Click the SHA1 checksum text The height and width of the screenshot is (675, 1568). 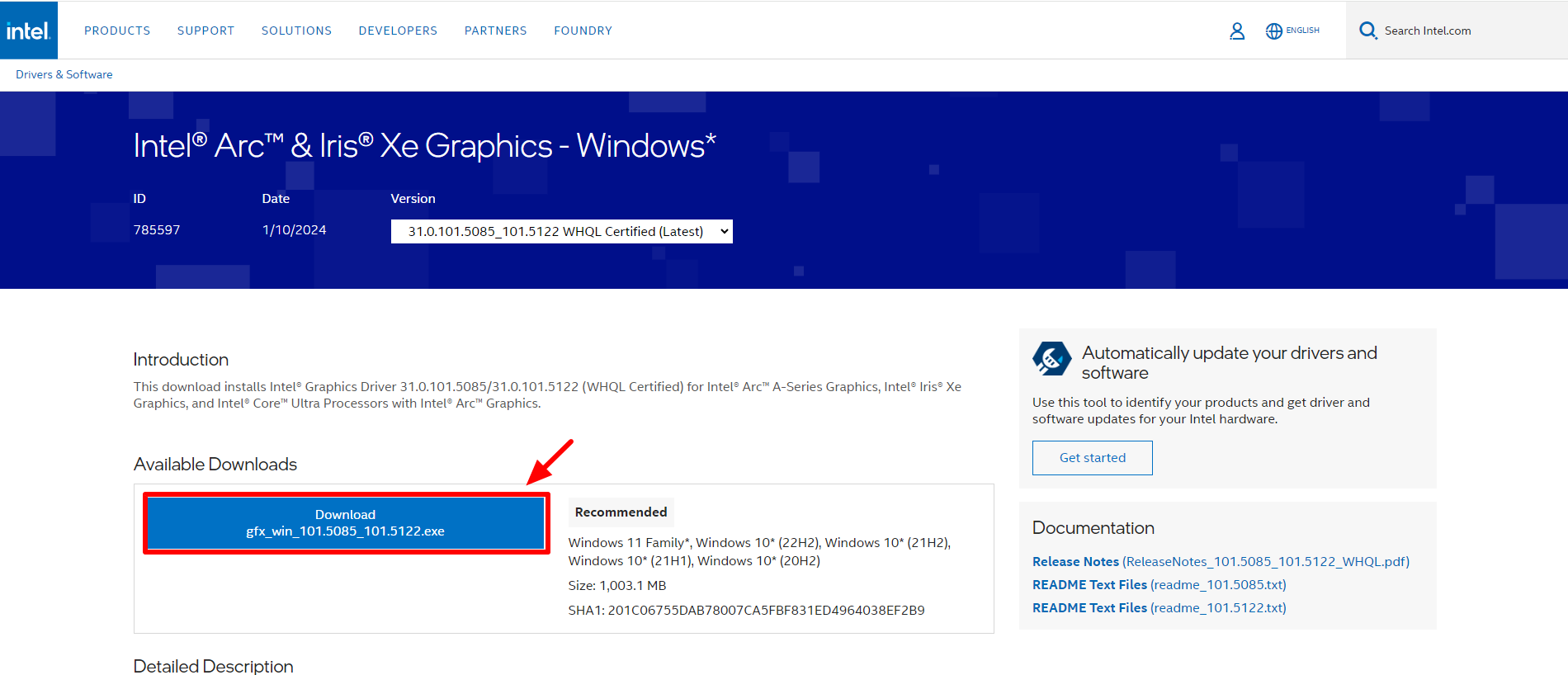(746, 611)
